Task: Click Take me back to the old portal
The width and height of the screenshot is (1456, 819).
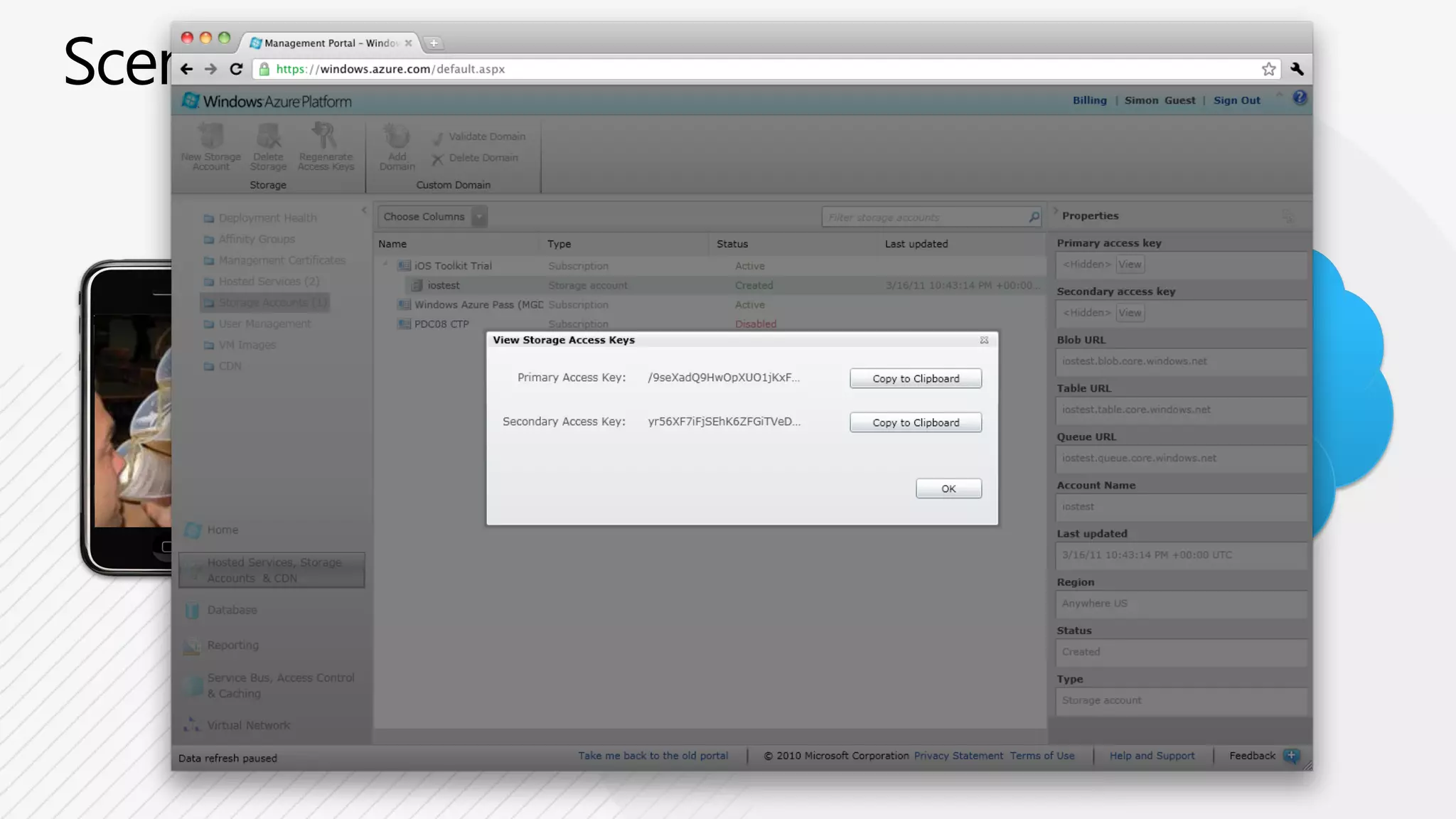Action: 653,756
